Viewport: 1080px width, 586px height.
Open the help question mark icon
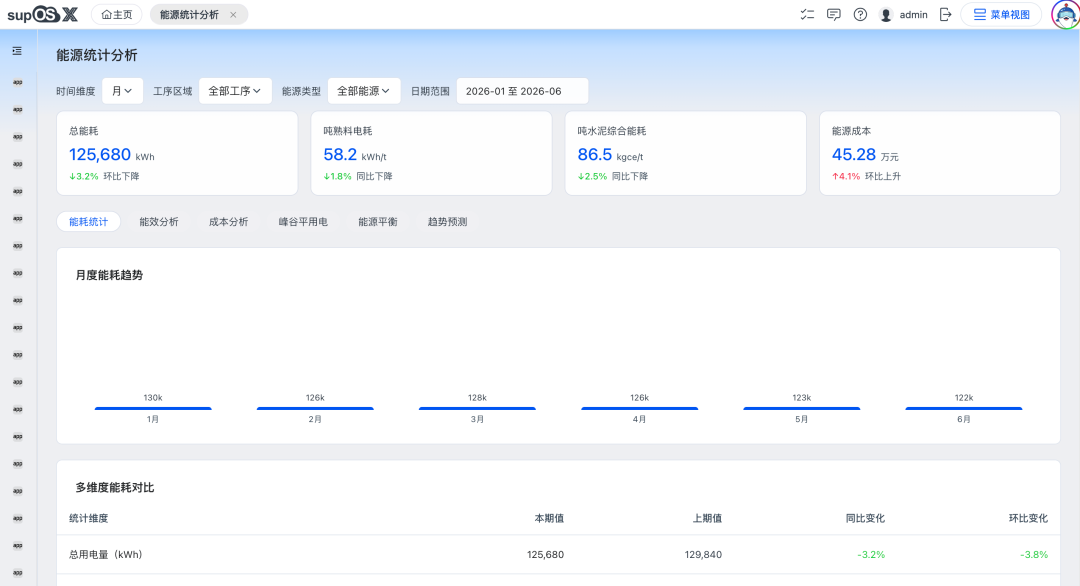pyautogui.click(x=860, y=14)
